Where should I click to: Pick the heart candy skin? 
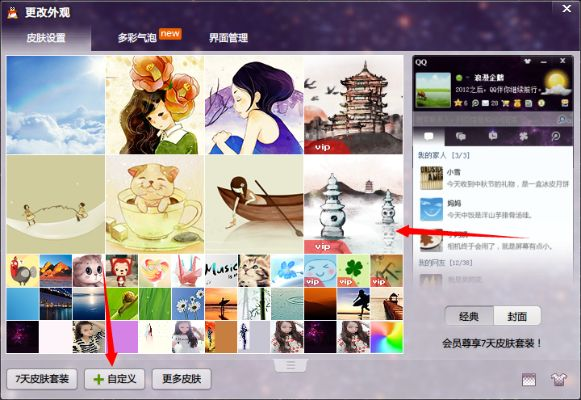[x=155, y=271]
